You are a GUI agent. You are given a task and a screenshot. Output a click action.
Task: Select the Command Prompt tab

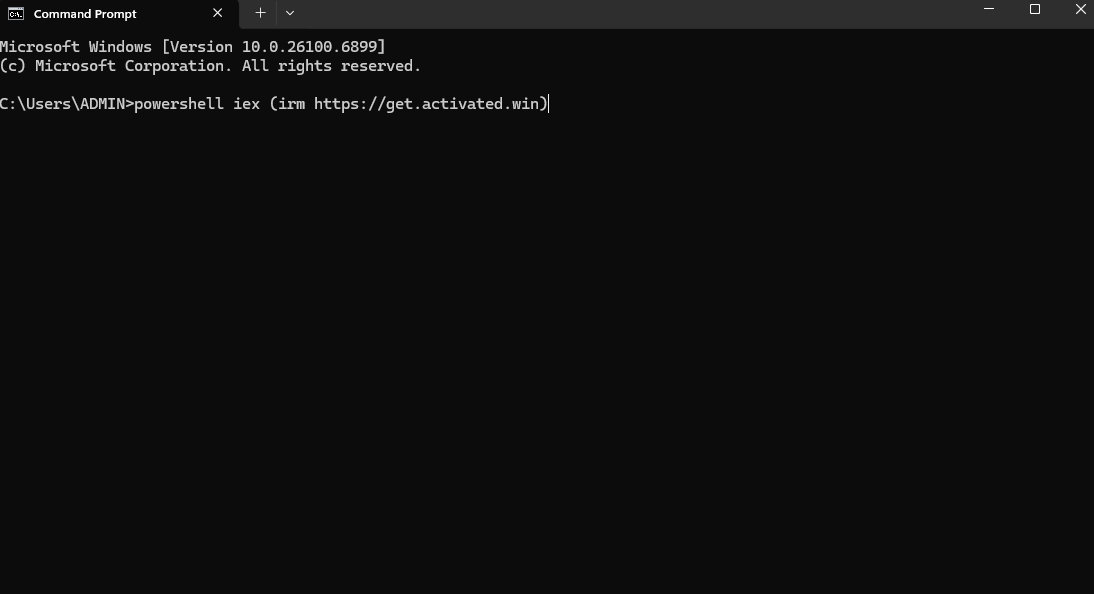(x=85, y=14)
